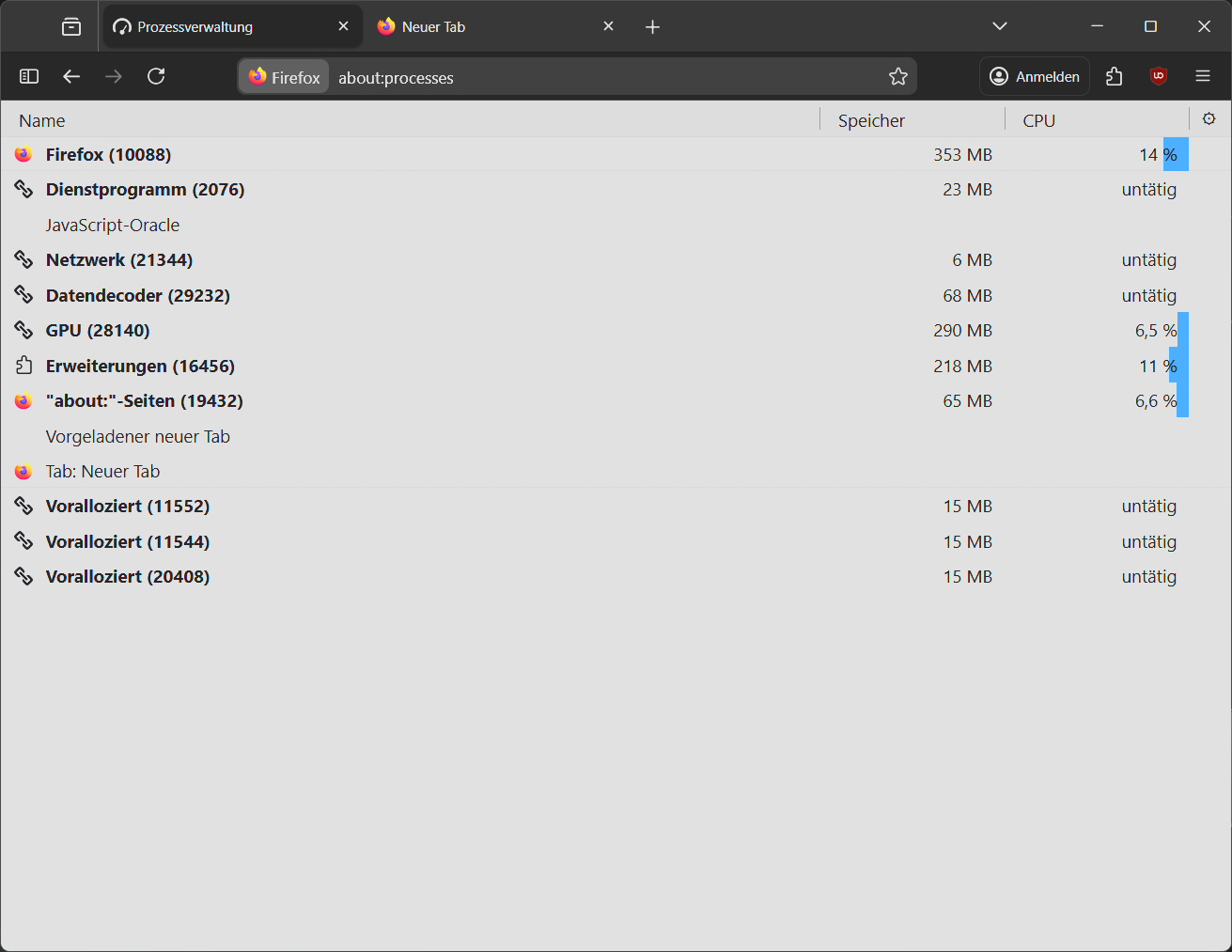This screenshot has width=1232, height=952.
Task: Click the Firefox icon beside process Firefox (10088)
Action: tap(23, 154)
